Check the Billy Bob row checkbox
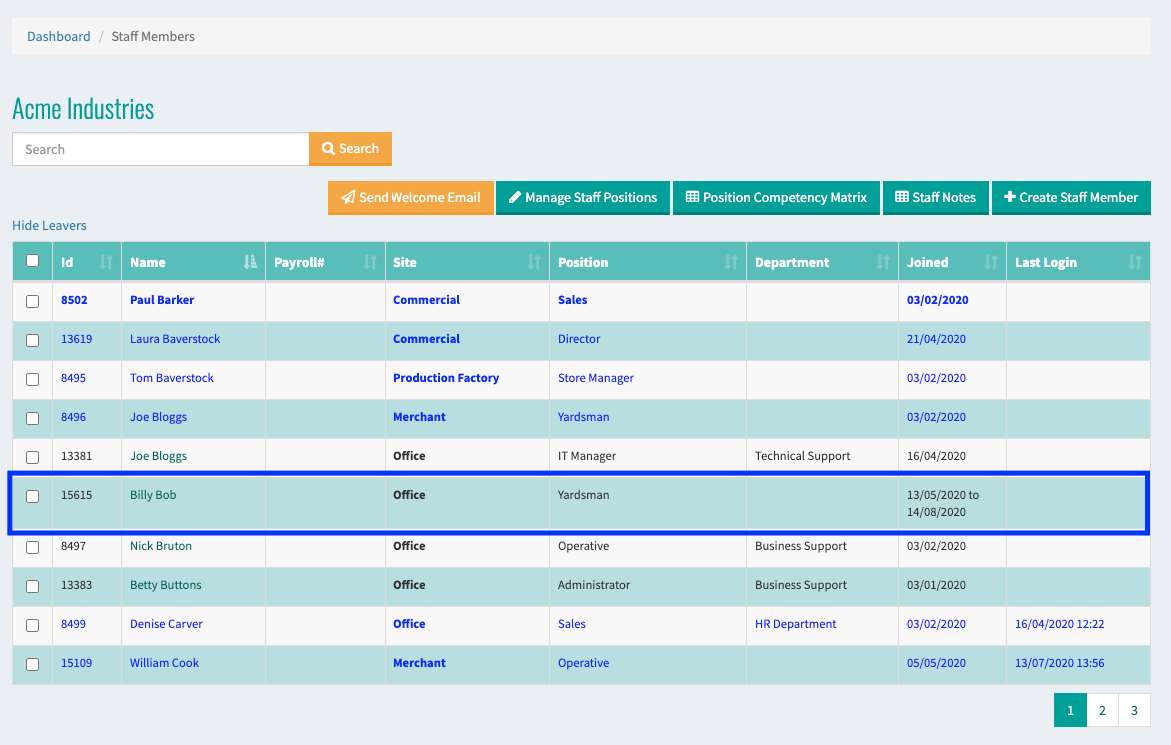Viewport: 1171px width, 745px height. coord(32,496)
